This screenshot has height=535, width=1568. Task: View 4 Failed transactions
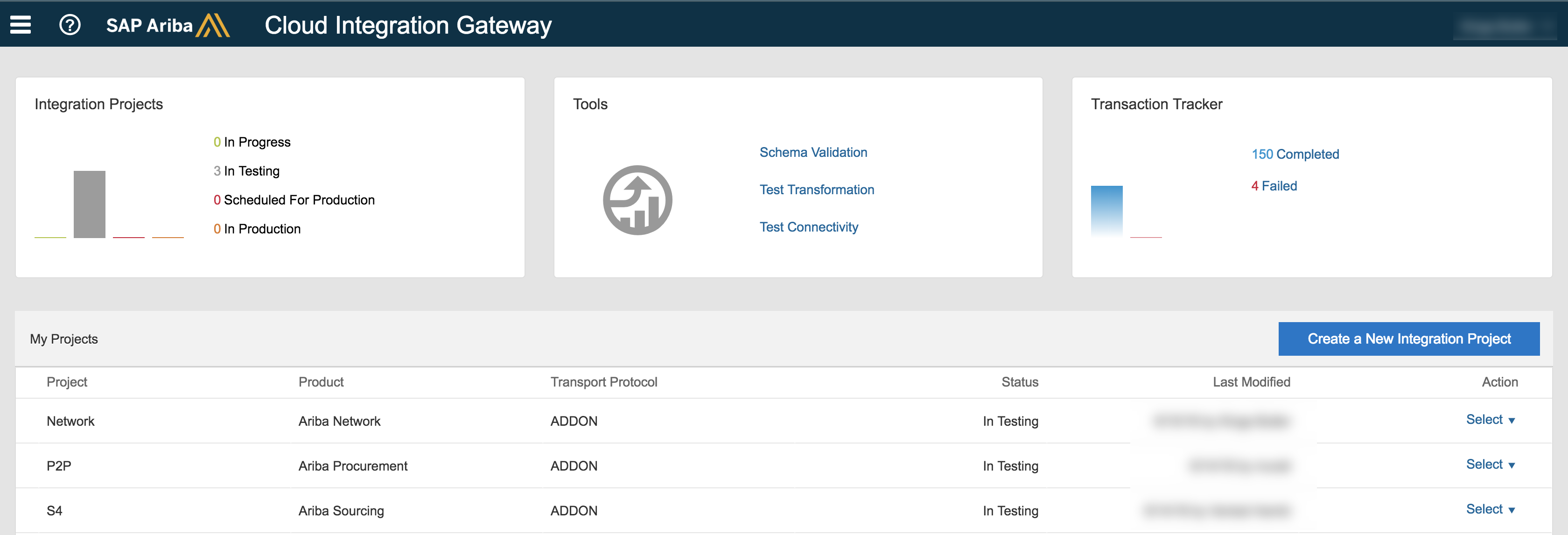pos(1274,186)
